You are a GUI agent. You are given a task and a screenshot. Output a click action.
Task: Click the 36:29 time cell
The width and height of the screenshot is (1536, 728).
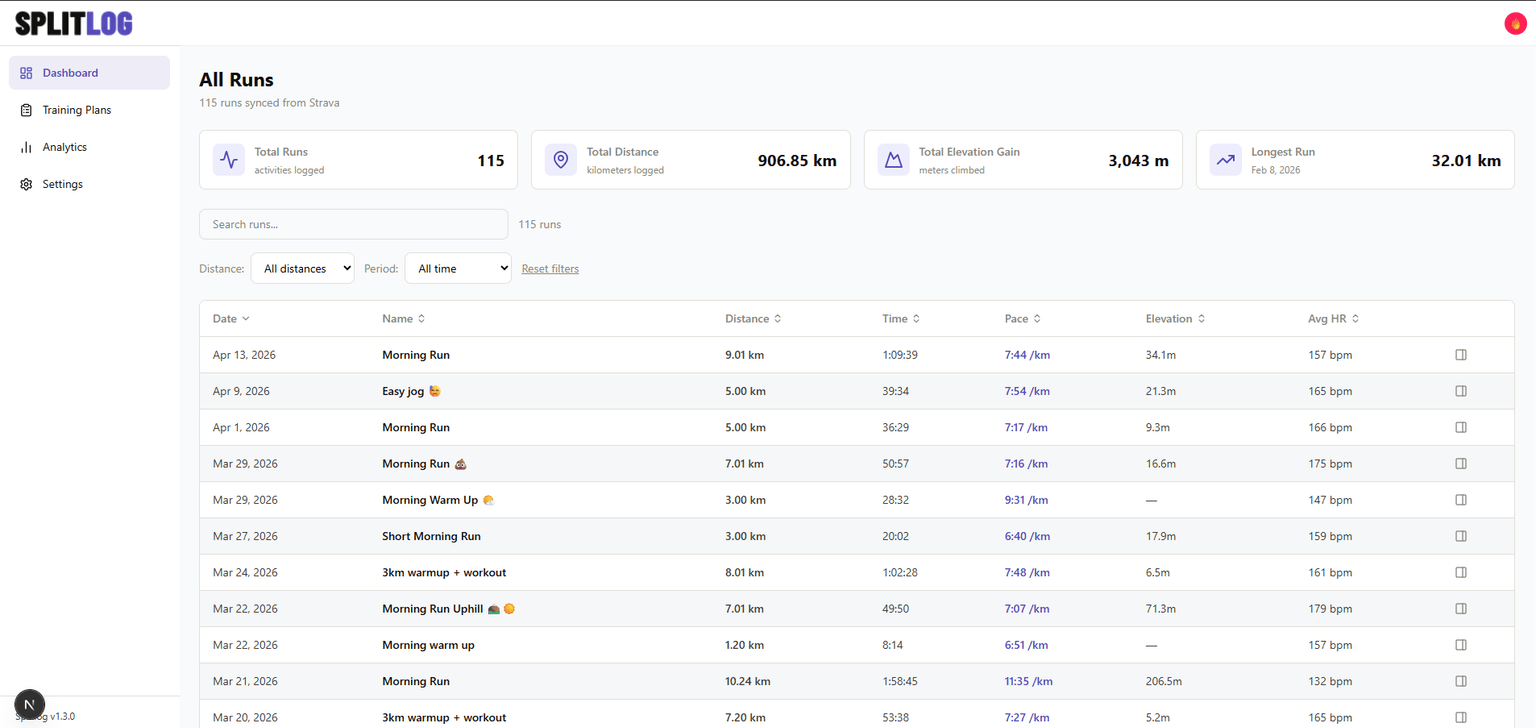896,427
